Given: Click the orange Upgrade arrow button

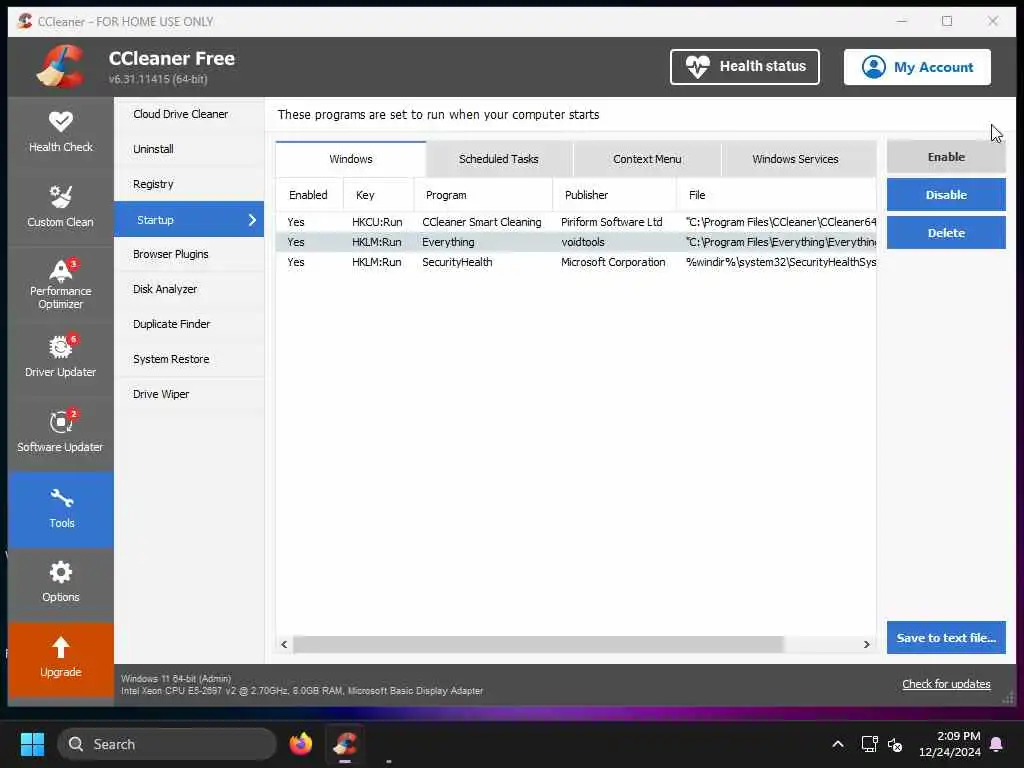Looking at the screenshot, I should point(61,658).
